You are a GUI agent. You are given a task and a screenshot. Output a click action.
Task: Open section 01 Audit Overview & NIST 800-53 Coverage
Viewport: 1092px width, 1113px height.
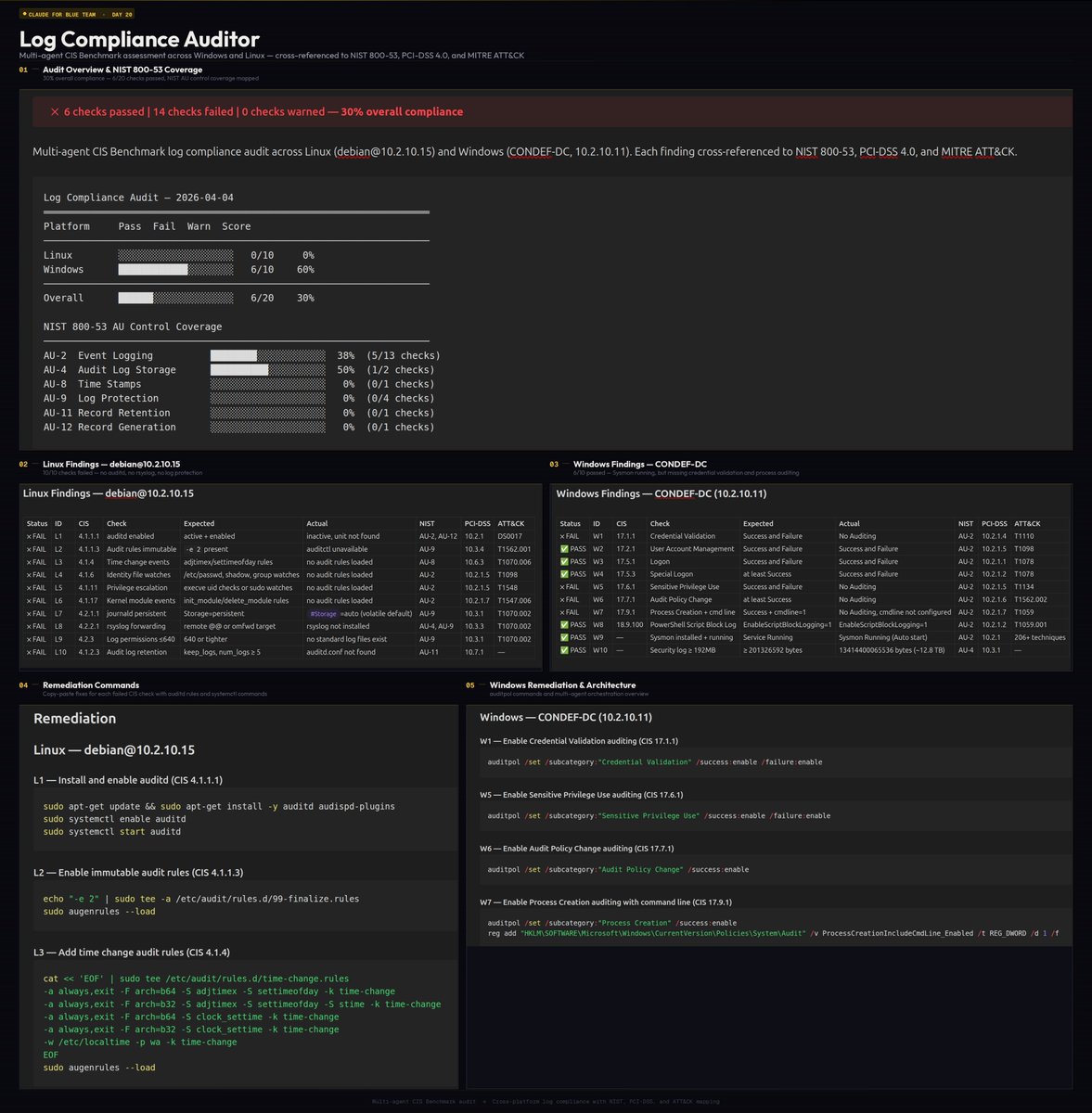[122, 70]
